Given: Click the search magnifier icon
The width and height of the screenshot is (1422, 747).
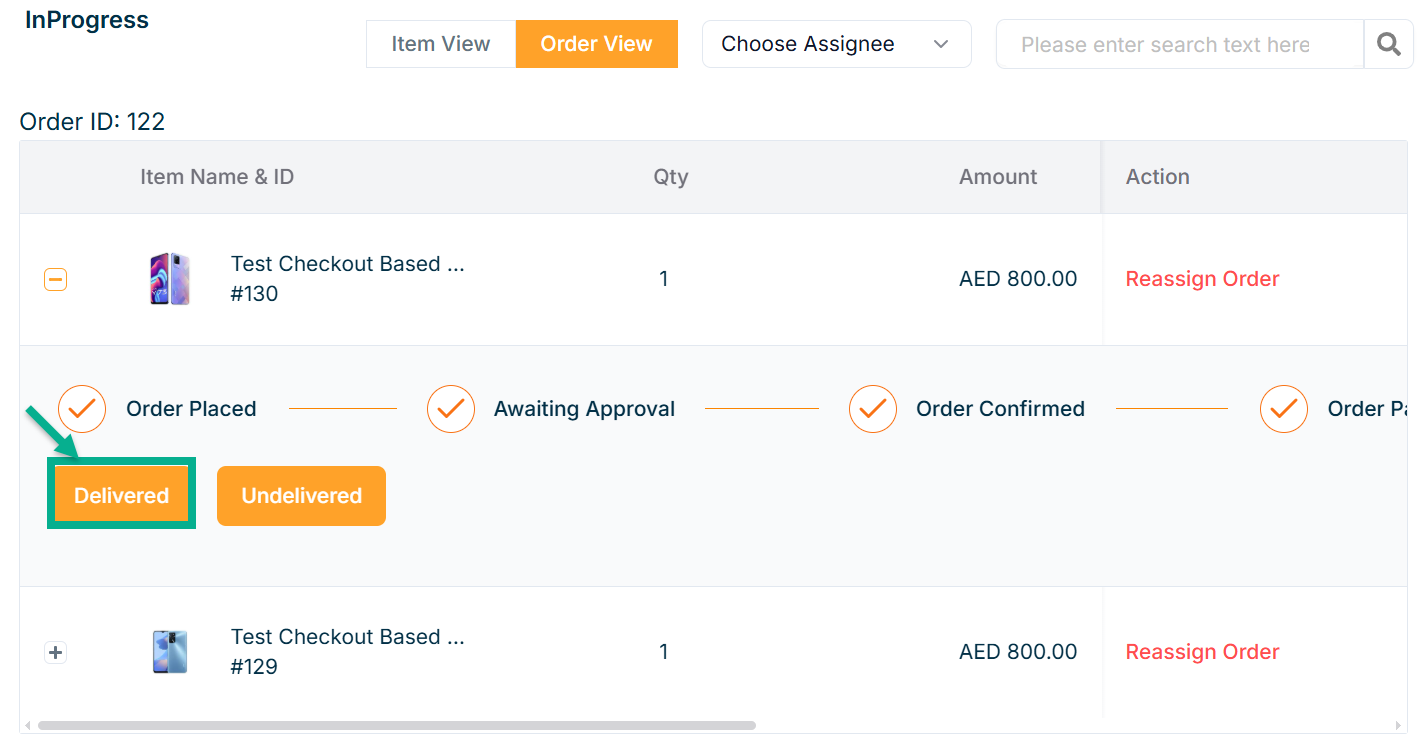Looking at the screenshot, I should (x=1388, y=44).
